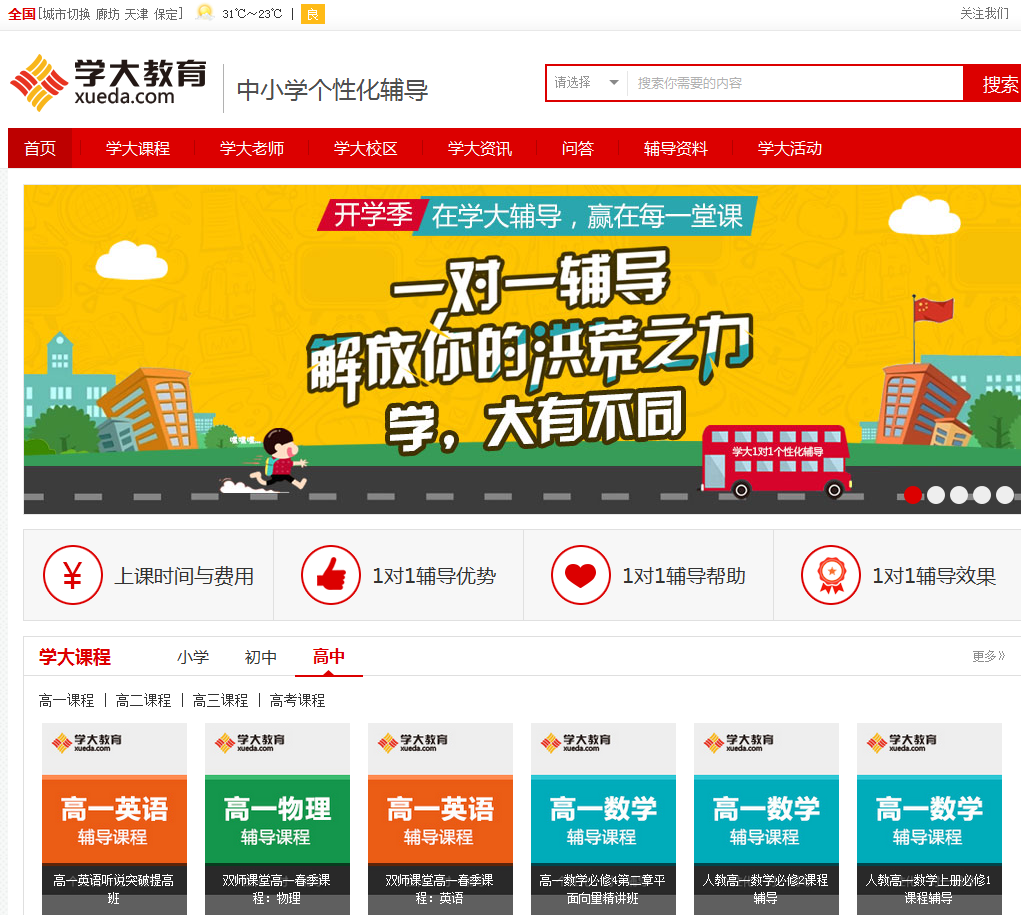Switch to the 高中 course tab
1021x915 pixels.
pyautogui.click(x=329, y=656)
